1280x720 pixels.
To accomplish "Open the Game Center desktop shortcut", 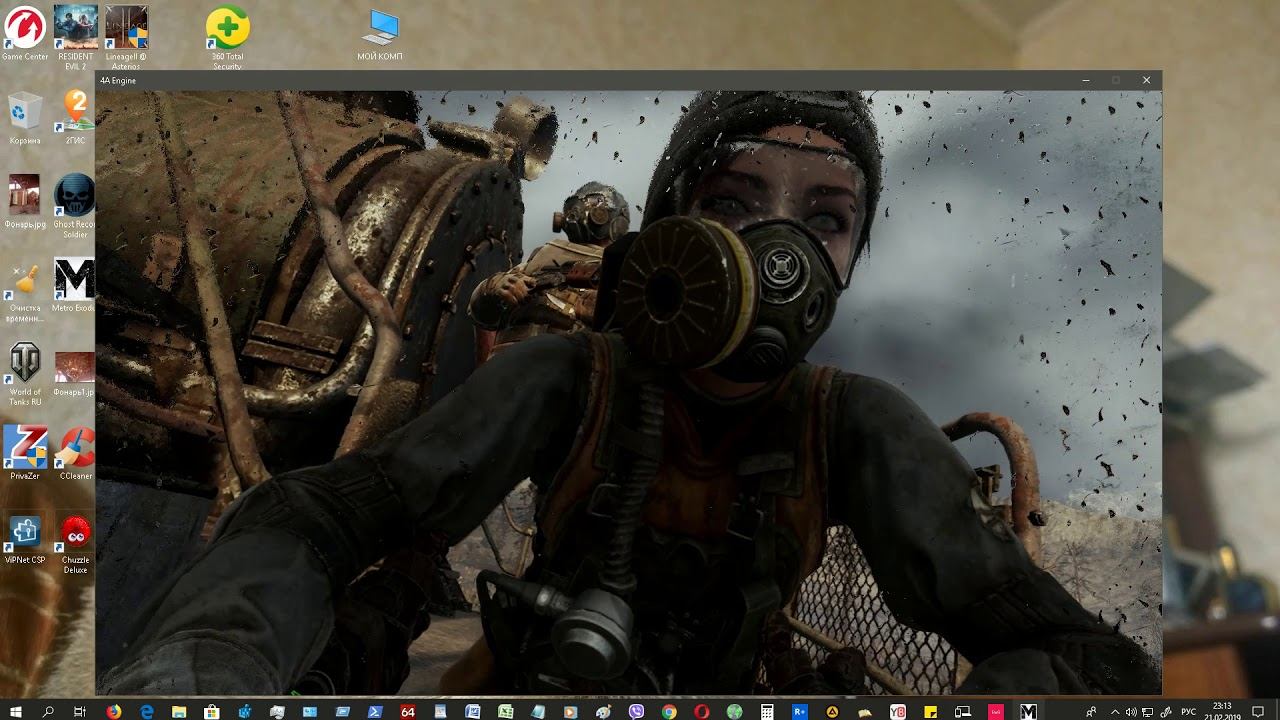I will 24,33.
